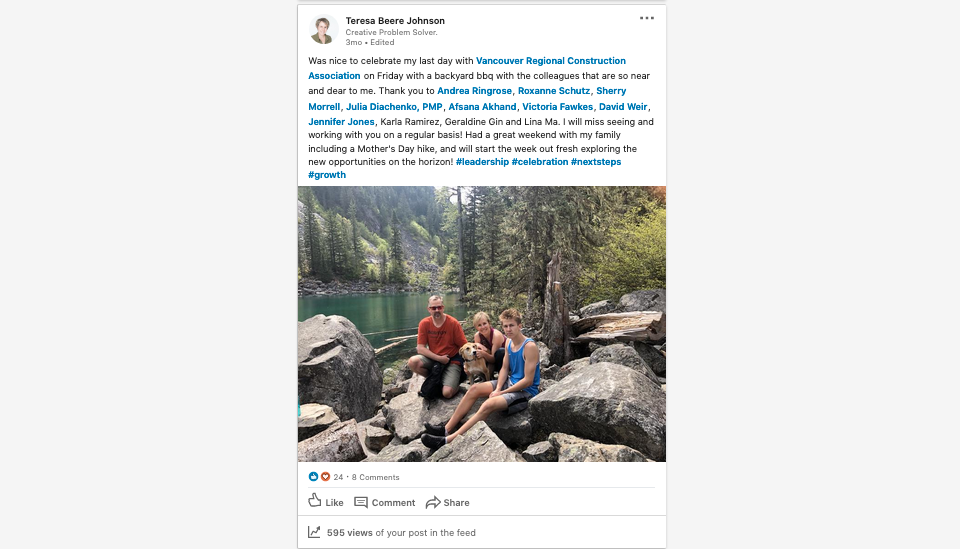Click the Share arrow icon
Image resolution: width=960 pixels, height=549 pixels.
point(433,502)
